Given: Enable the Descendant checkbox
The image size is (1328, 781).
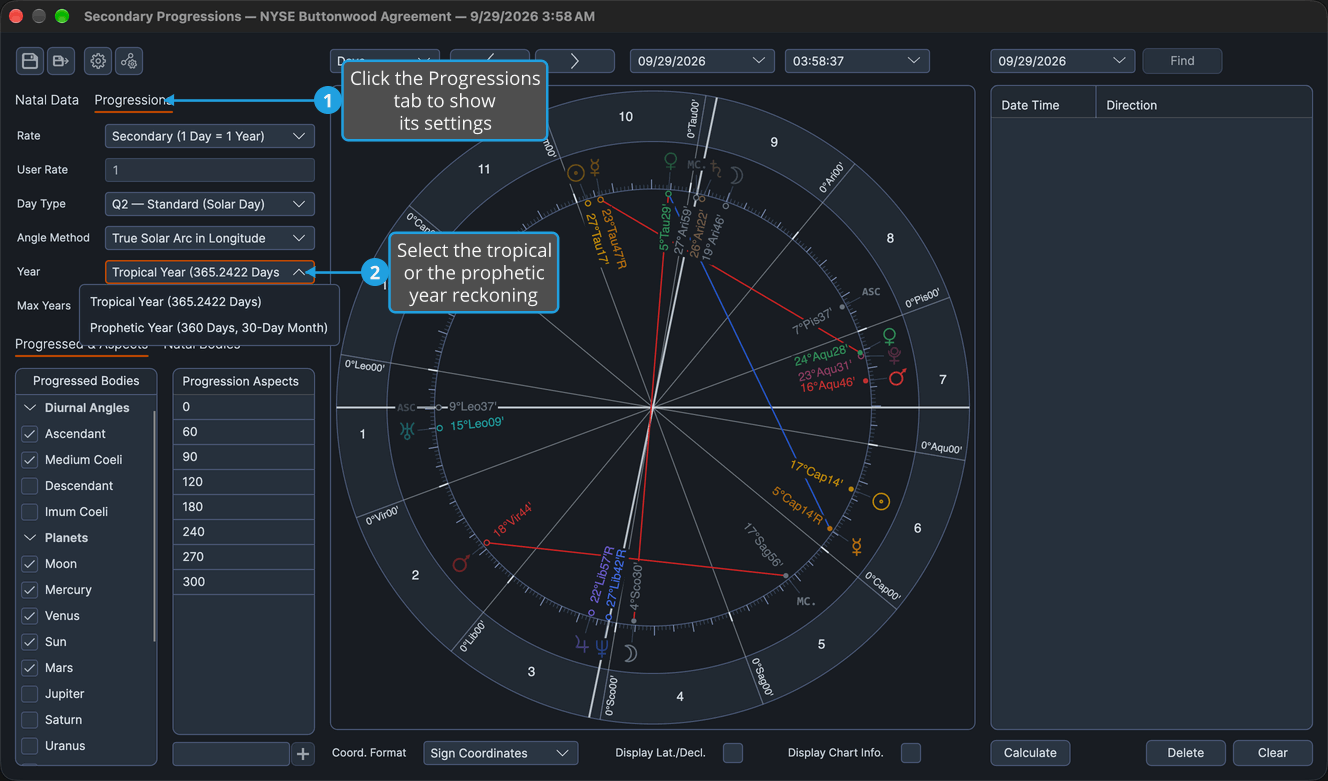Looking at the screenshot, I should coord(30,486).
